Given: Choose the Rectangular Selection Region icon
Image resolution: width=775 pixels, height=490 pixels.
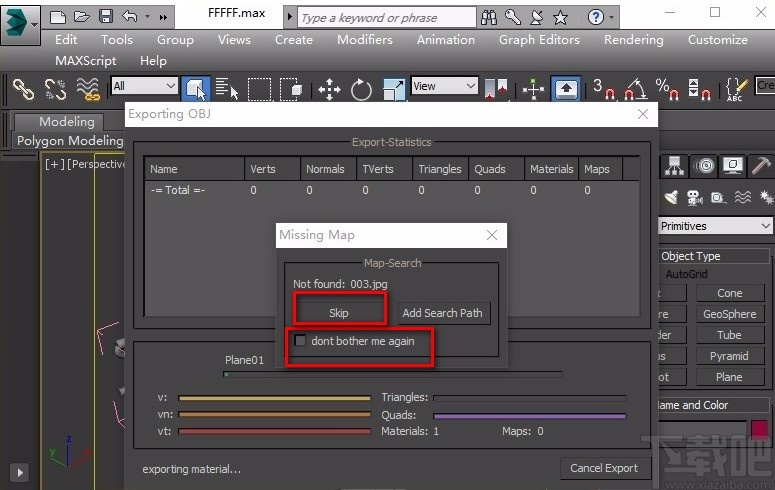Looking at the screenshot, I should click(259, 89).
